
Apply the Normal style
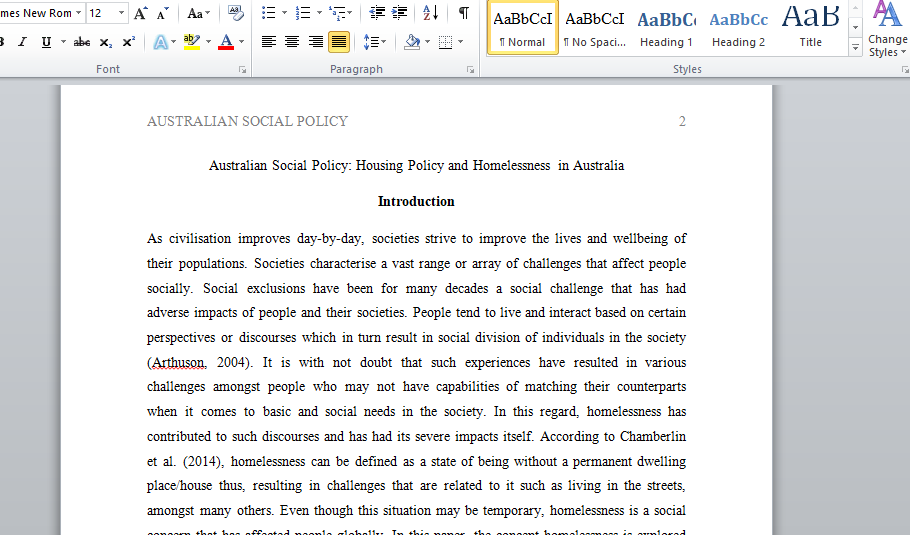tap(523, 27)
